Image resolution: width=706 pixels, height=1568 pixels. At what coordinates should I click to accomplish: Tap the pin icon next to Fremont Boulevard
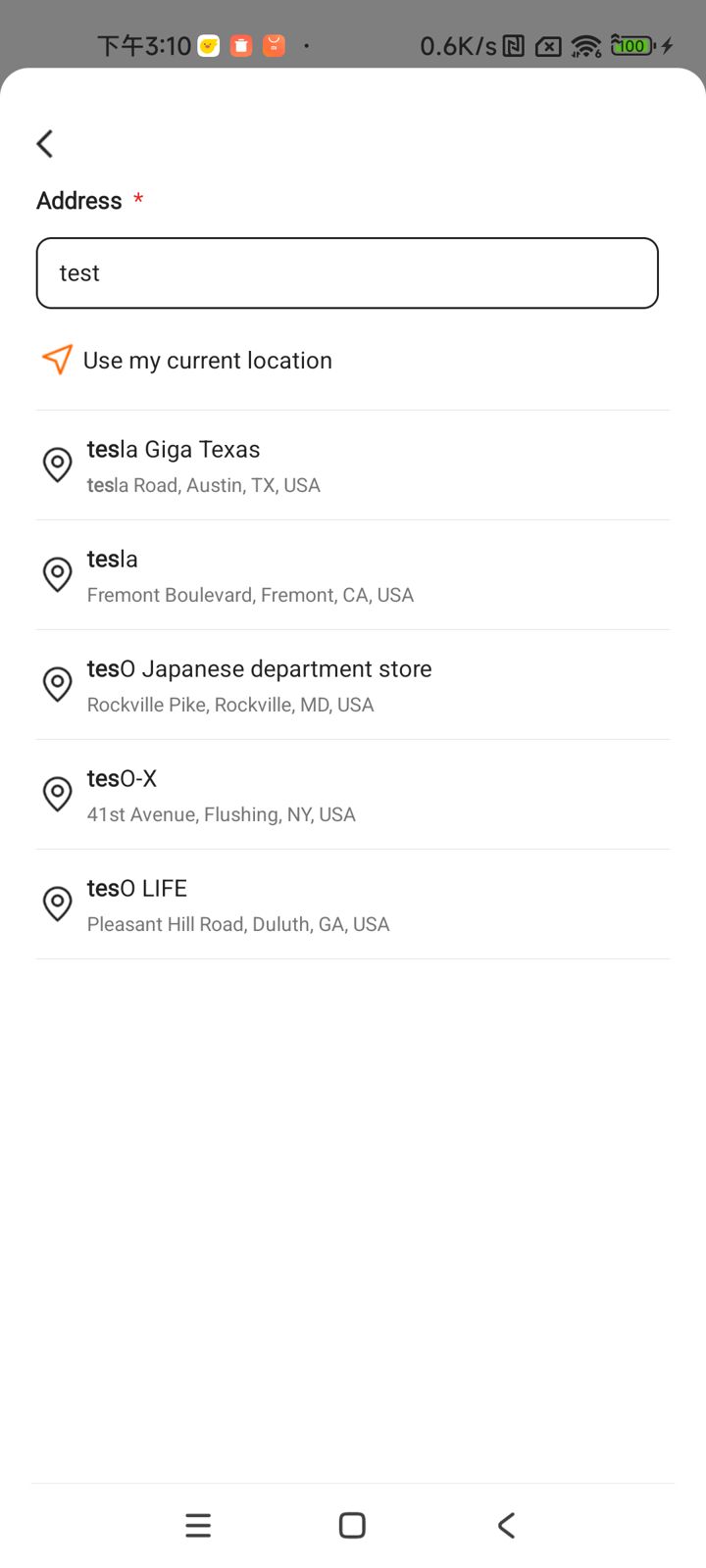(58, 574)
